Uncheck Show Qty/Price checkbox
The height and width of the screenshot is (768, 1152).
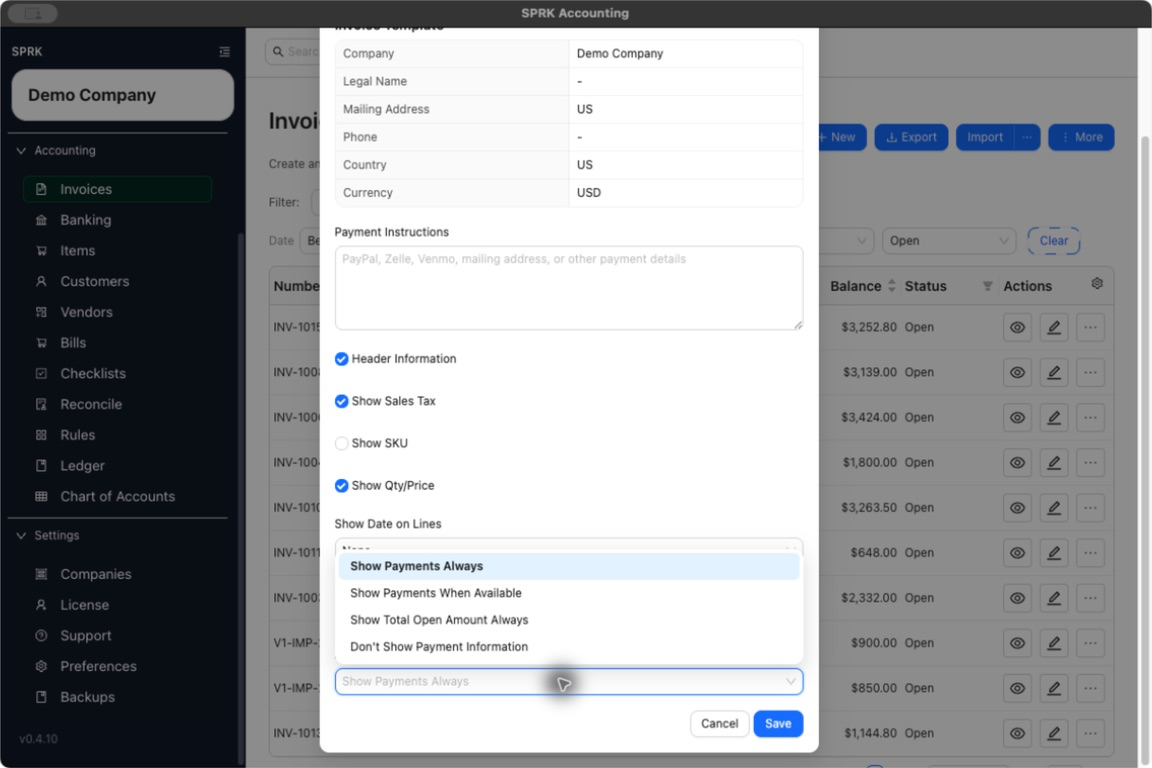point(342,486)
